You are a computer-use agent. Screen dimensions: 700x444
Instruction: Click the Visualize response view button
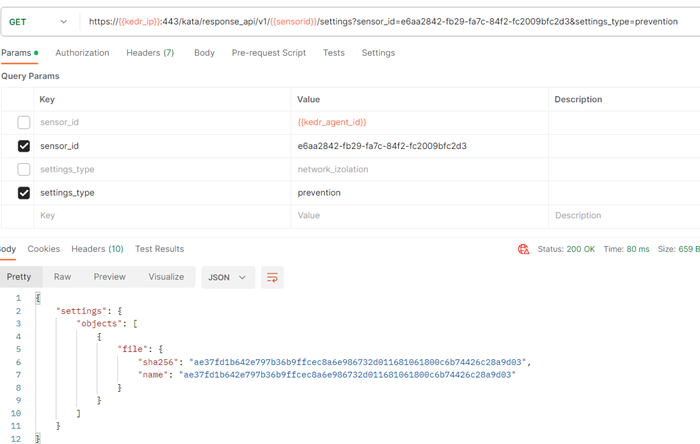(x=166, y=277)
